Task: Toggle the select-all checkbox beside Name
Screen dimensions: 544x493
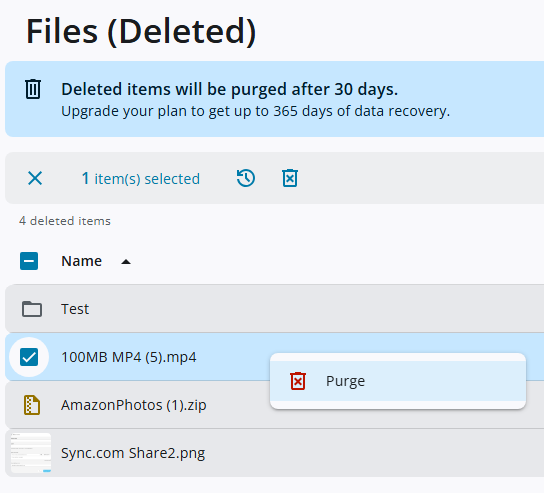Action: click(29, 261)
